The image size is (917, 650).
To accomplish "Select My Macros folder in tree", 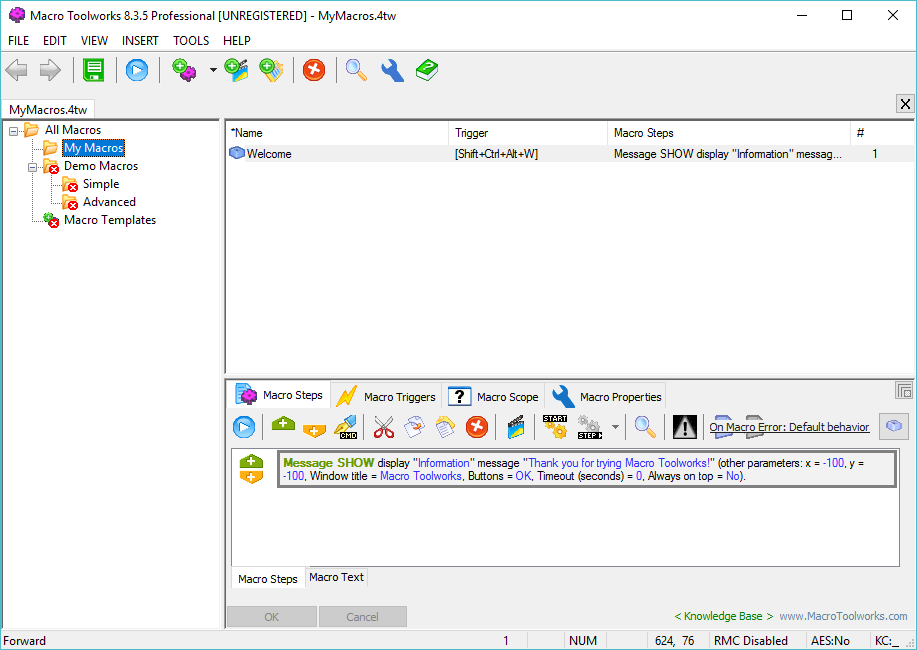I will (x=94, y=148).
